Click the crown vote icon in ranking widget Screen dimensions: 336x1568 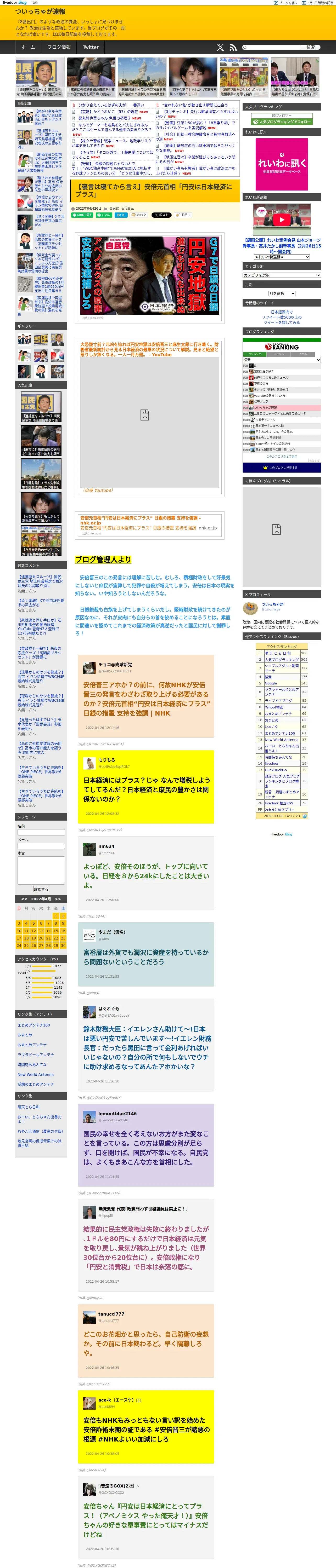(x=265, y=468)
